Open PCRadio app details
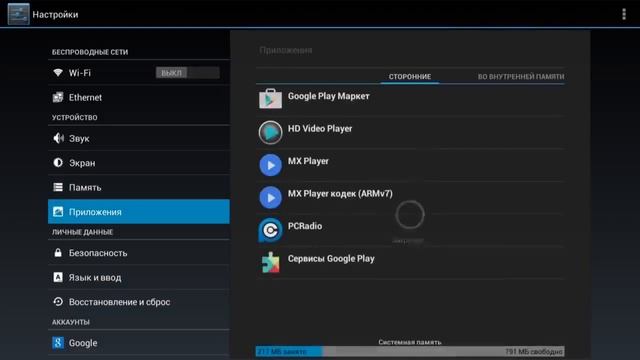 click(411, 230)
